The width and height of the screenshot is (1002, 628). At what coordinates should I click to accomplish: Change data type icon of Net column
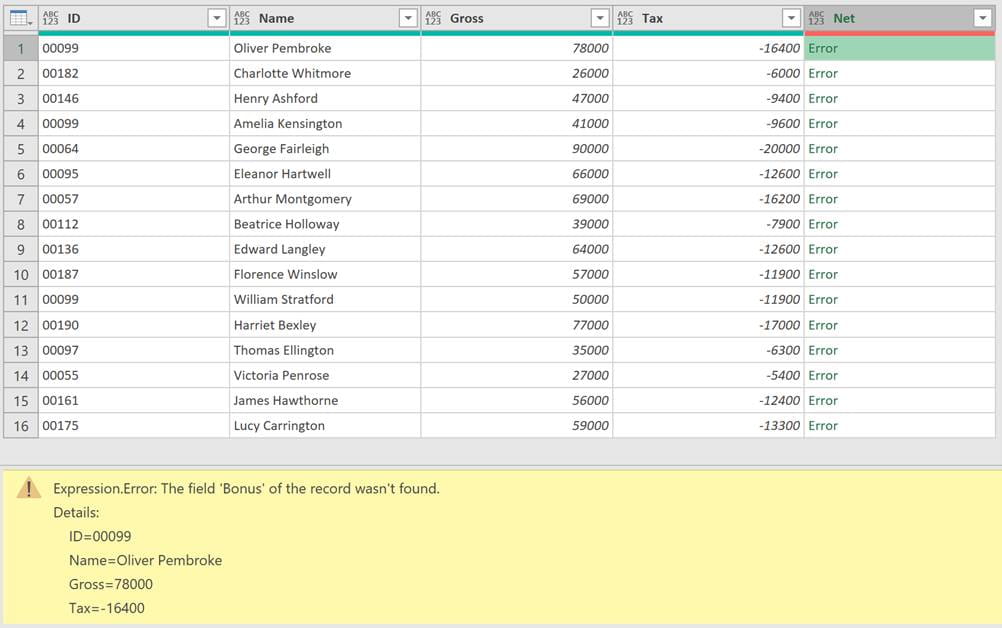click(816, 19)
